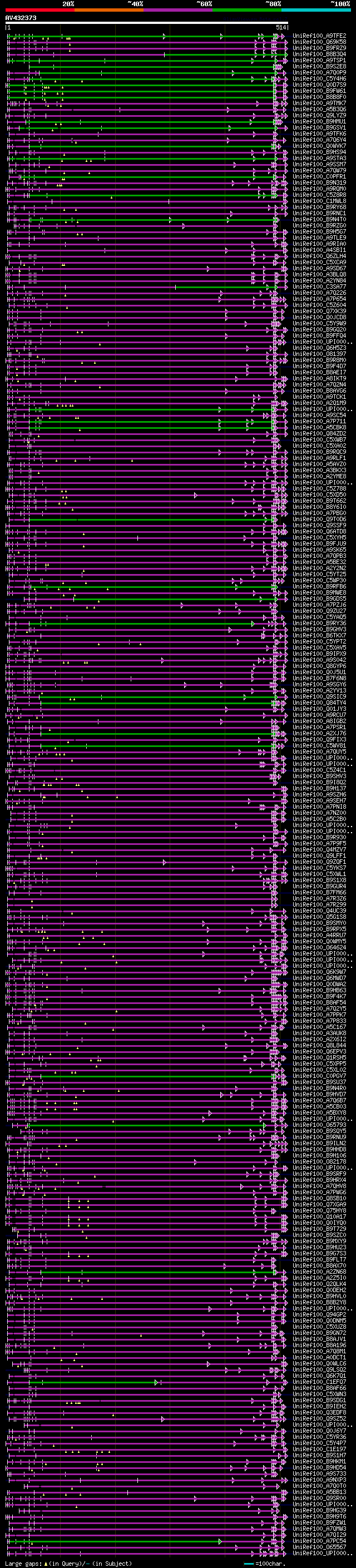Select label UniRef100_Q84TY4

point(319,703)
